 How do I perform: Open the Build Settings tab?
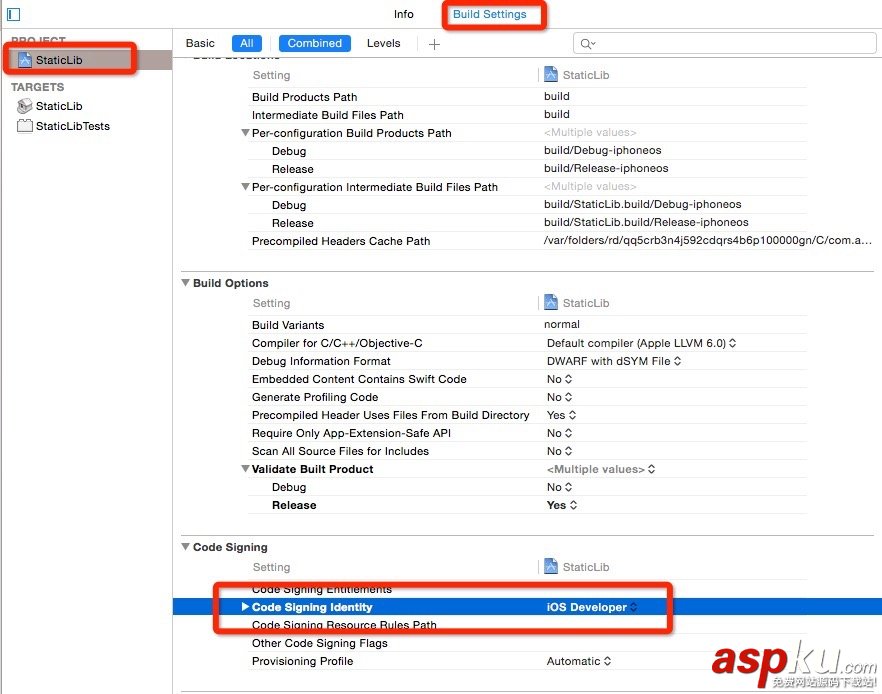pyautogui.click(x=489, y=14)
